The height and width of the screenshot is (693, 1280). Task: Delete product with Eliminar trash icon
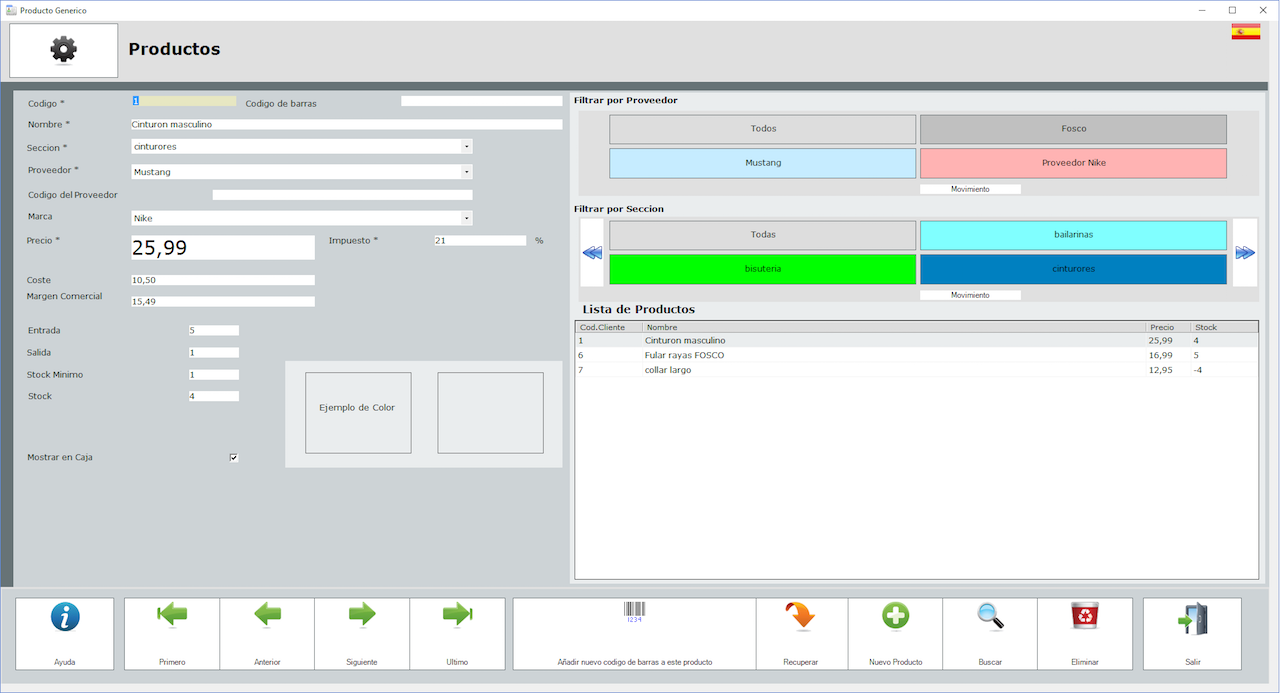click(x=1085, y=617)
